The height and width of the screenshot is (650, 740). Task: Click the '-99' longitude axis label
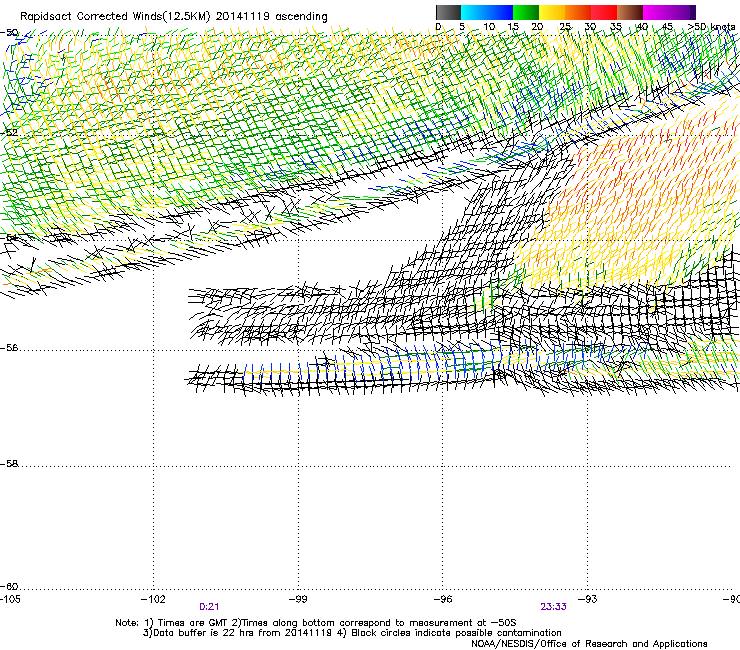pyautogui.click(x=298, y=599)
